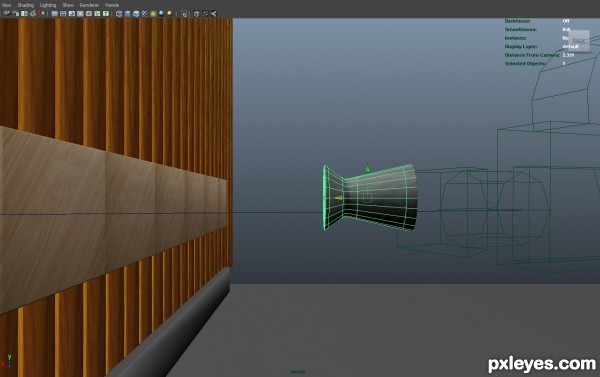
Task: Click the green Y-axis move manipulator arrow
Action: 367,168
